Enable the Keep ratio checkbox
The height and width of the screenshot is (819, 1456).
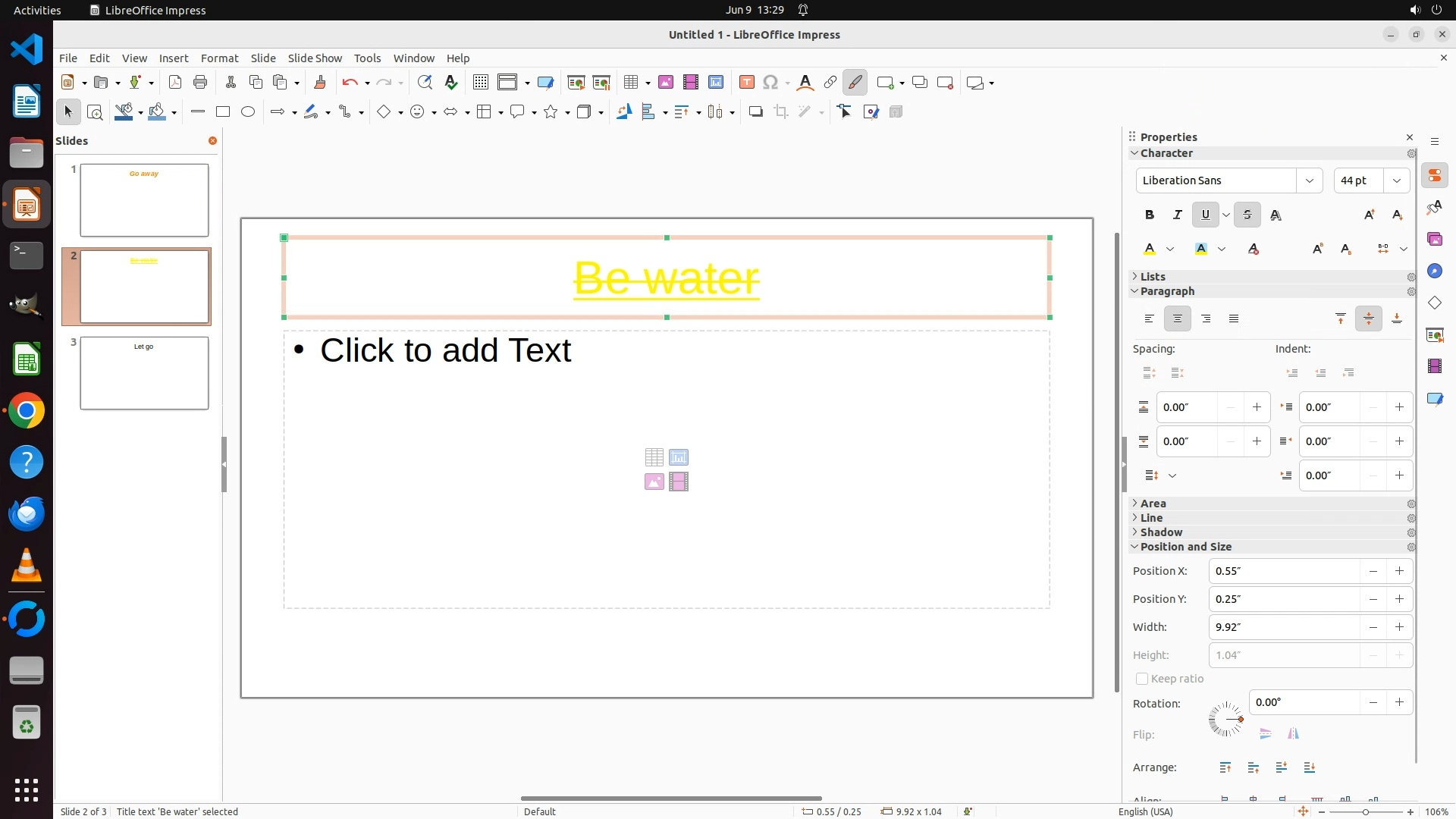point(1142,679)
